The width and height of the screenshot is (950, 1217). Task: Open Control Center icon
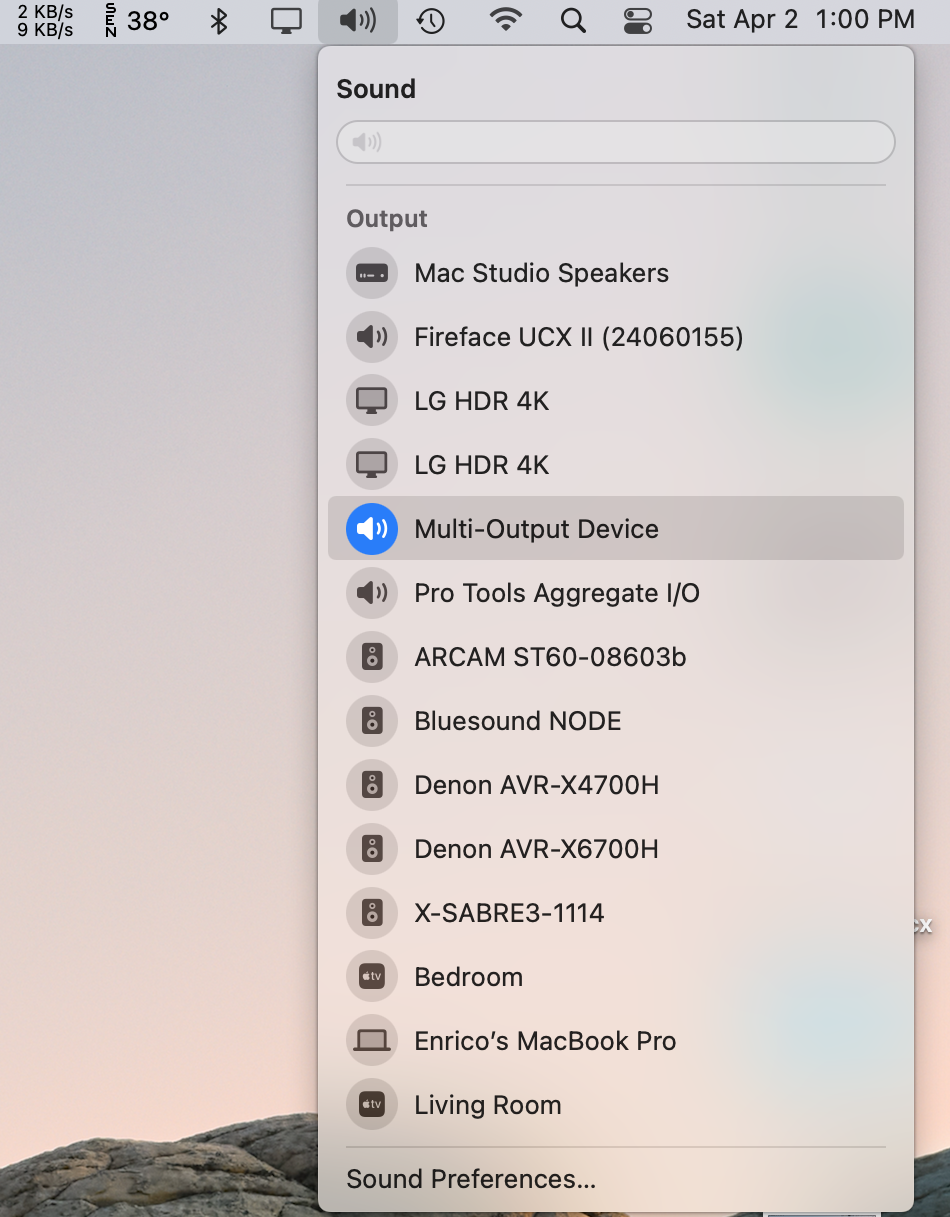pos(636,20)
